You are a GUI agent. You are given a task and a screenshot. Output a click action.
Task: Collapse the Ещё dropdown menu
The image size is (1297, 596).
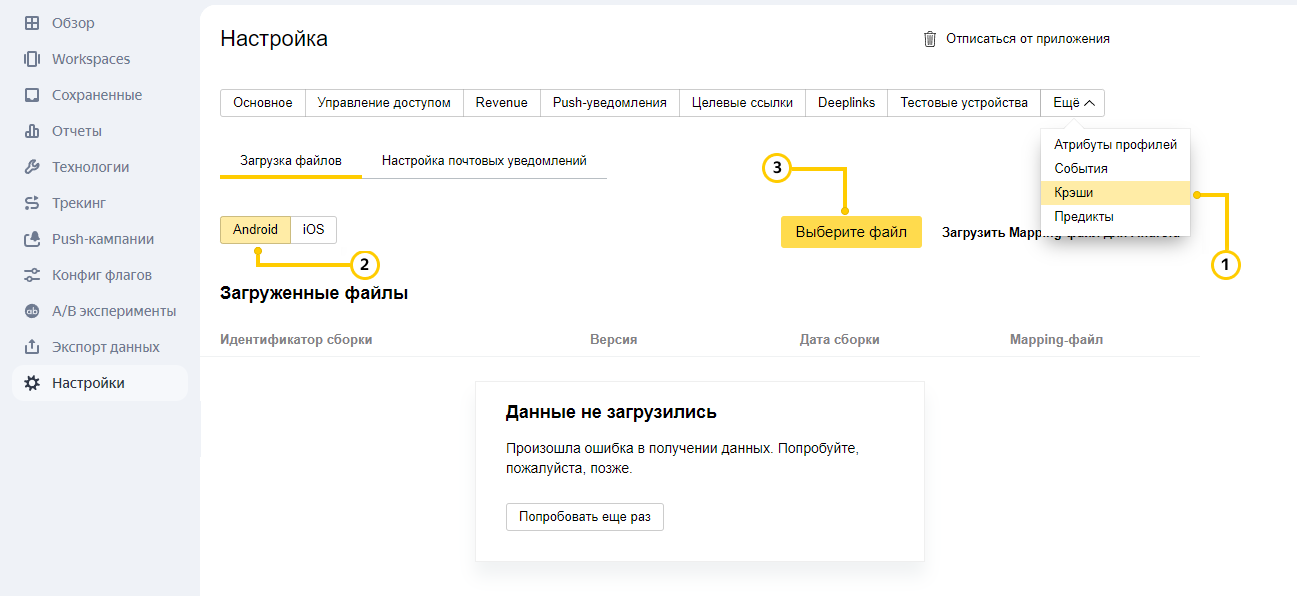[x=1072, y=103]
